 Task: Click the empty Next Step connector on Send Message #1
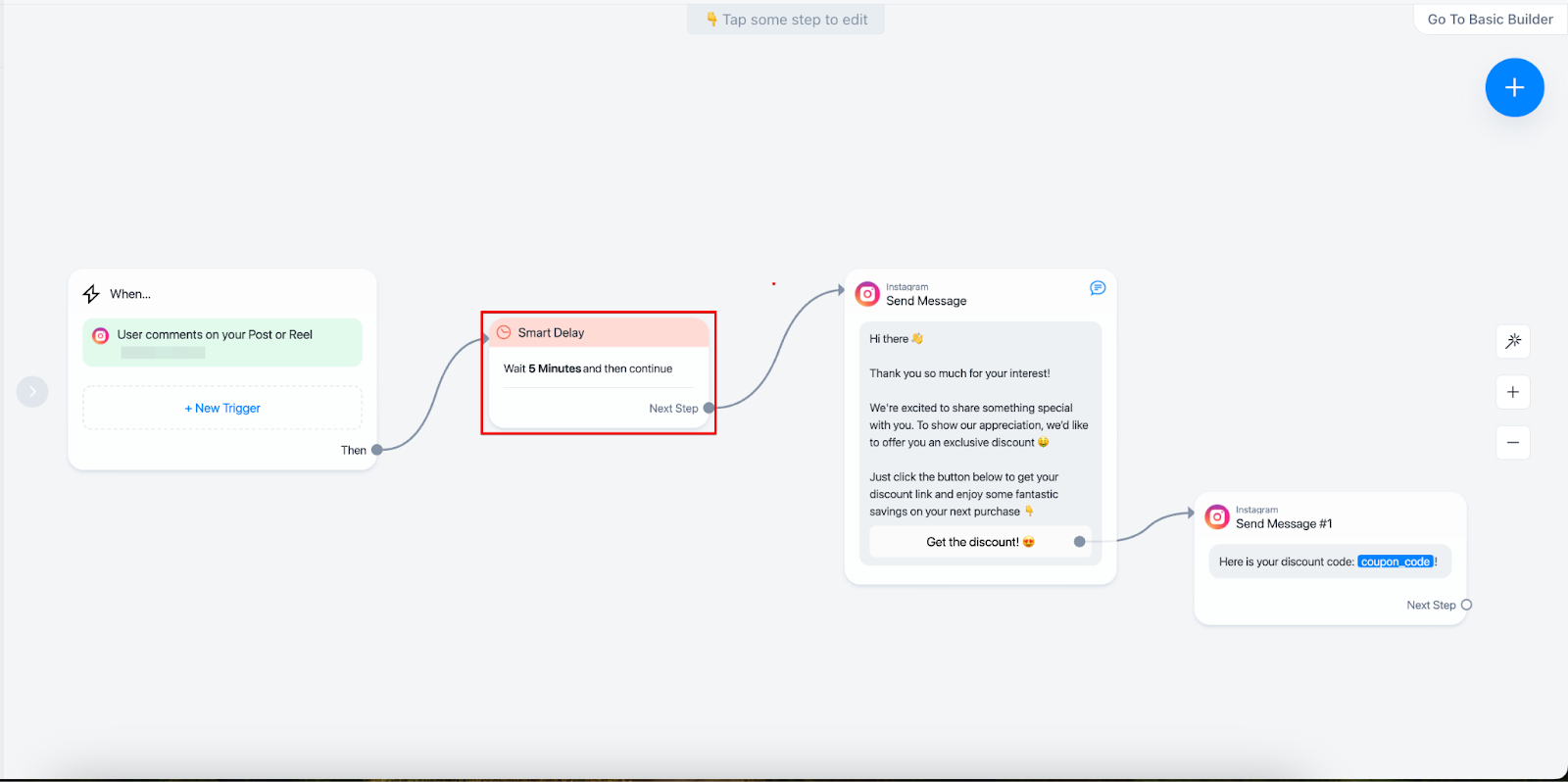click(1466, 605)
